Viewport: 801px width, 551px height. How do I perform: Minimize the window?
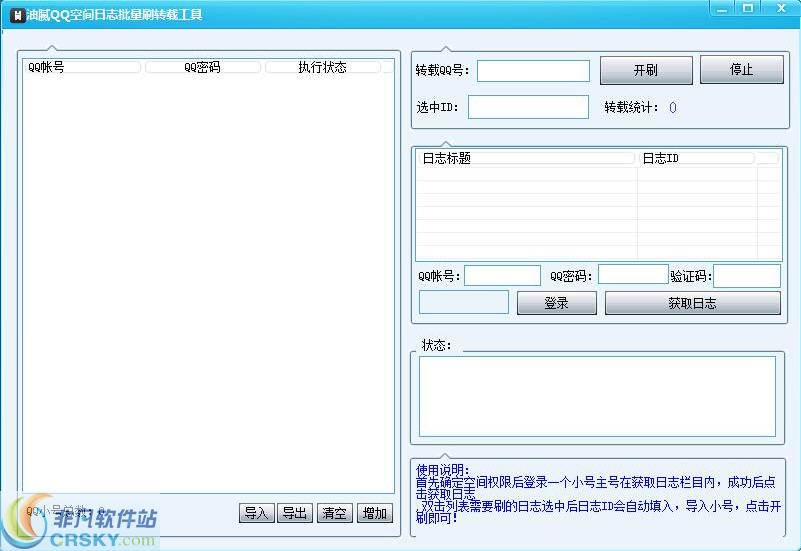click(x=722, y=8)
